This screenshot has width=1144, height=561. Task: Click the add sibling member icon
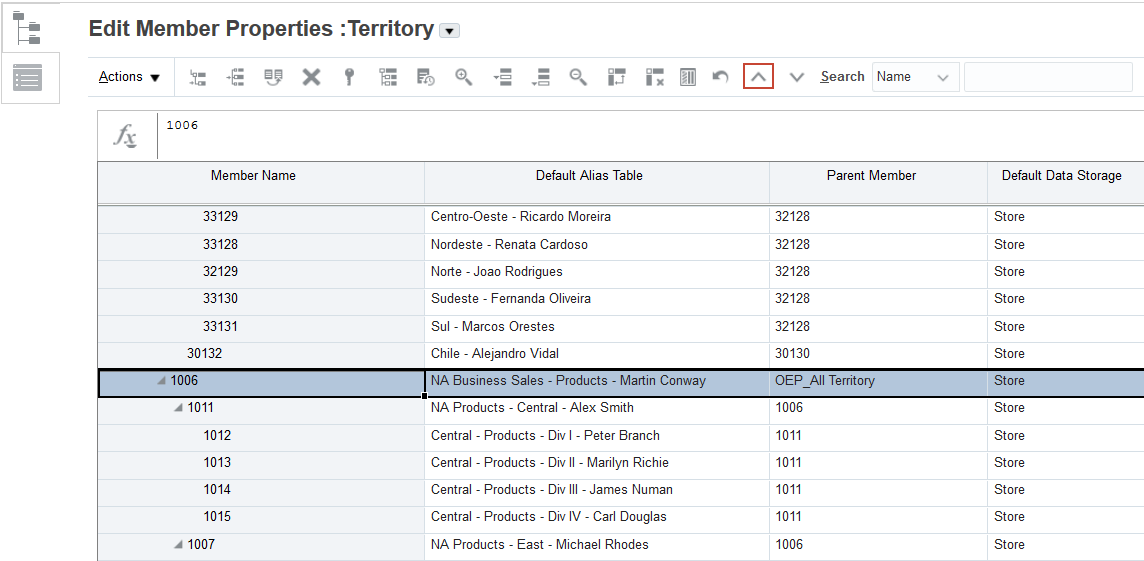tap(236, 77)
